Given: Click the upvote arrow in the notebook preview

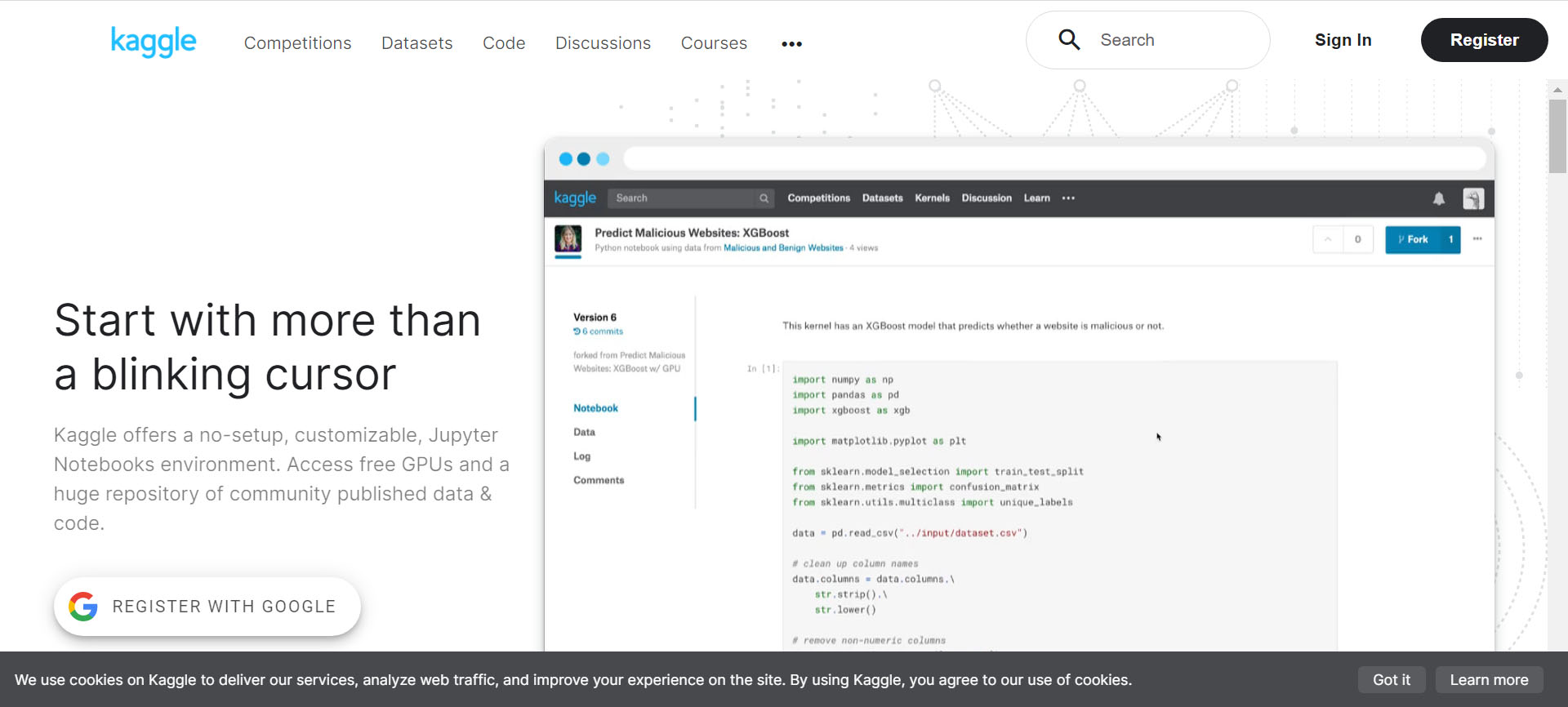Looking at the screenshot, I should click(x=1328, y=239).
